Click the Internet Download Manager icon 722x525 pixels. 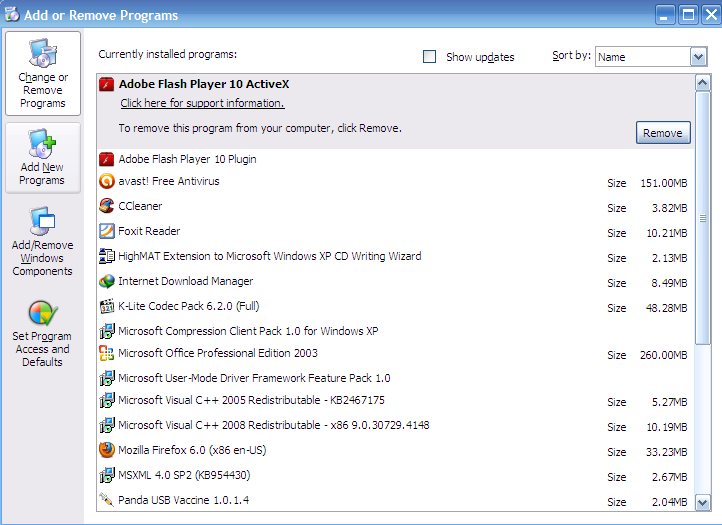pyautogui.click(x=106, y=281)
